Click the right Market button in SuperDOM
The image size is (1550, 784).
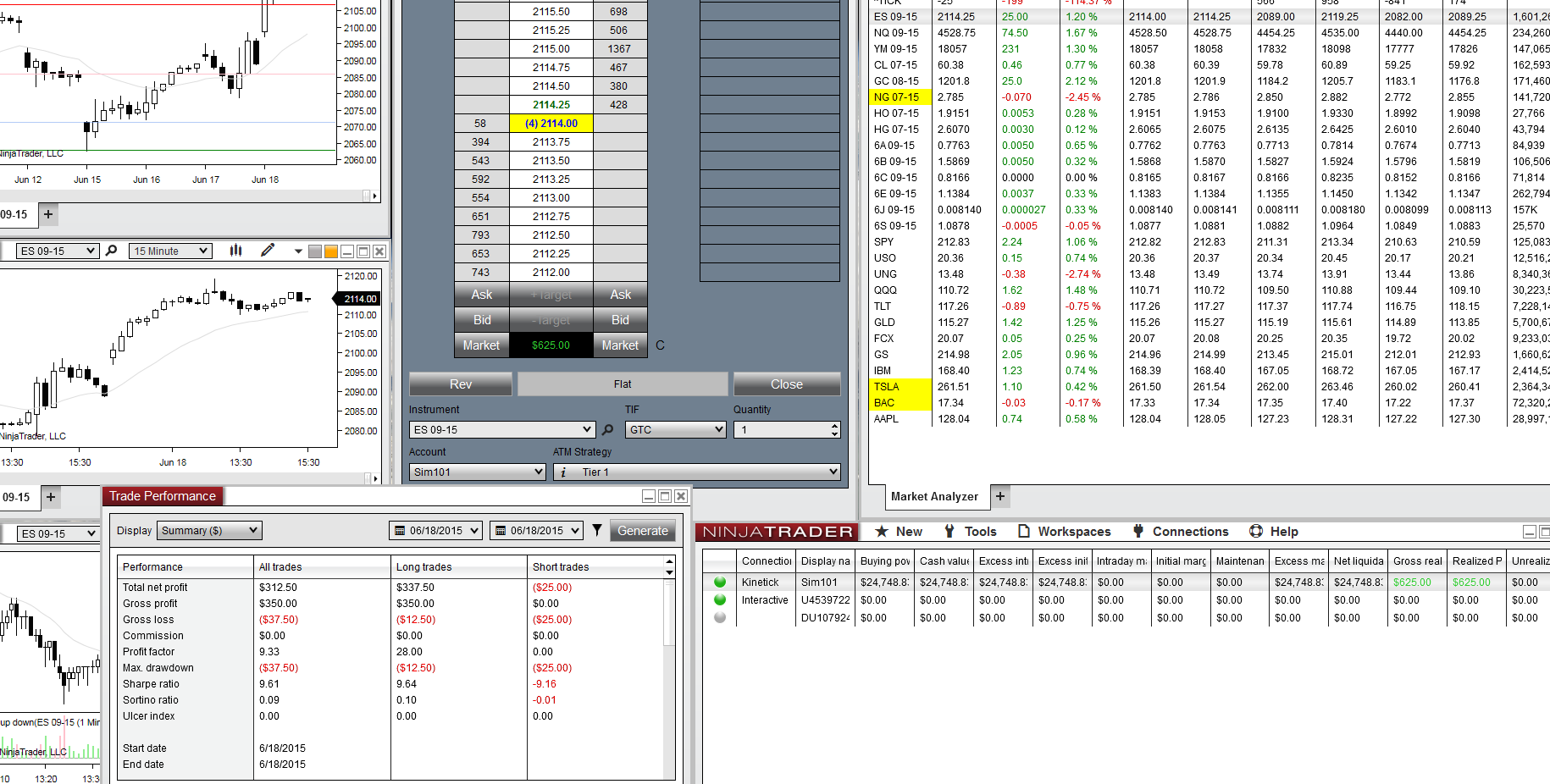(621, 345)
